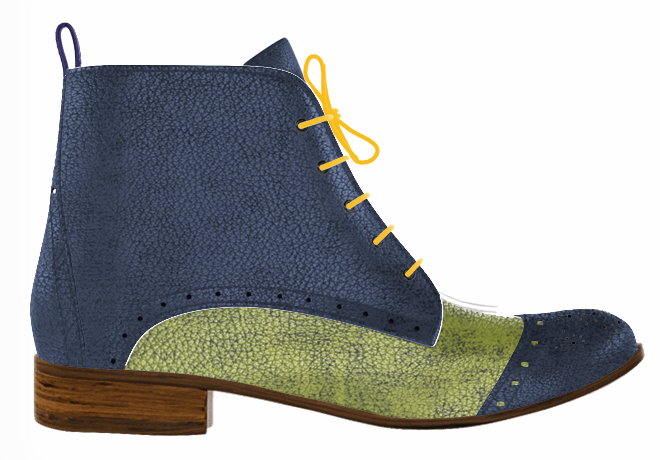Select the navy brogue toe cap

(x=564, y=360)
